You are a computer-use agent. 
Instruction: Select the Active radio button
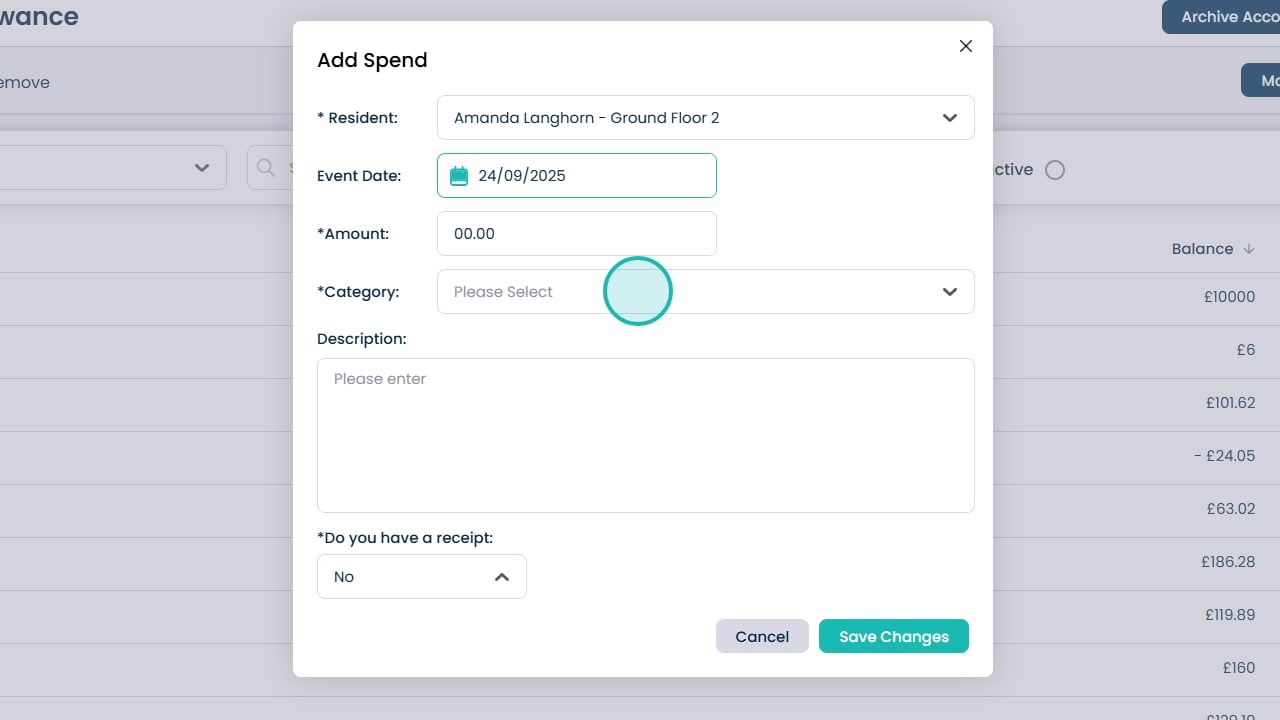pyautogui.click(x=1055, y=170)
